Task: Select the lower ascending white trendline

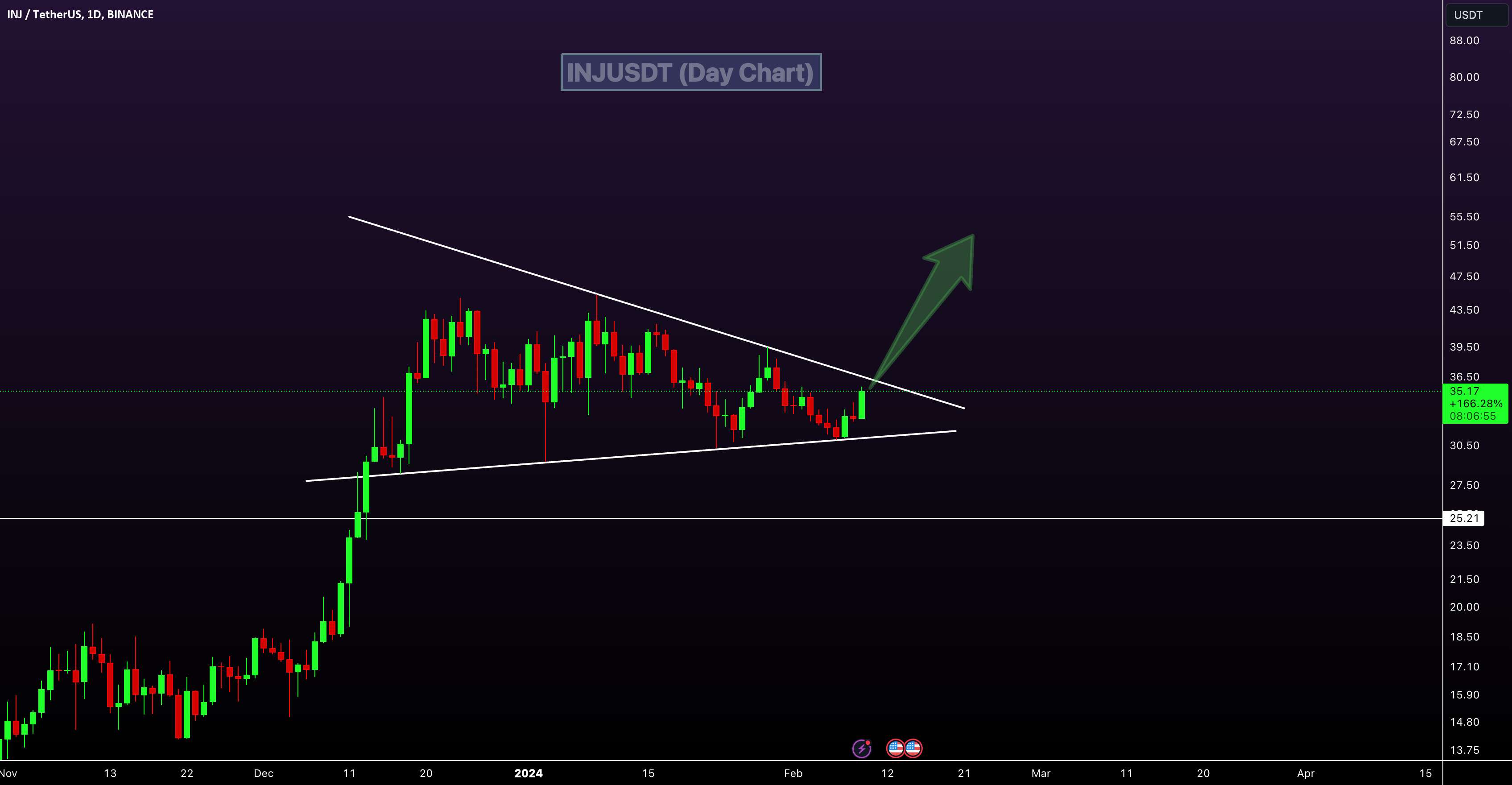Action: pos(631,456)
